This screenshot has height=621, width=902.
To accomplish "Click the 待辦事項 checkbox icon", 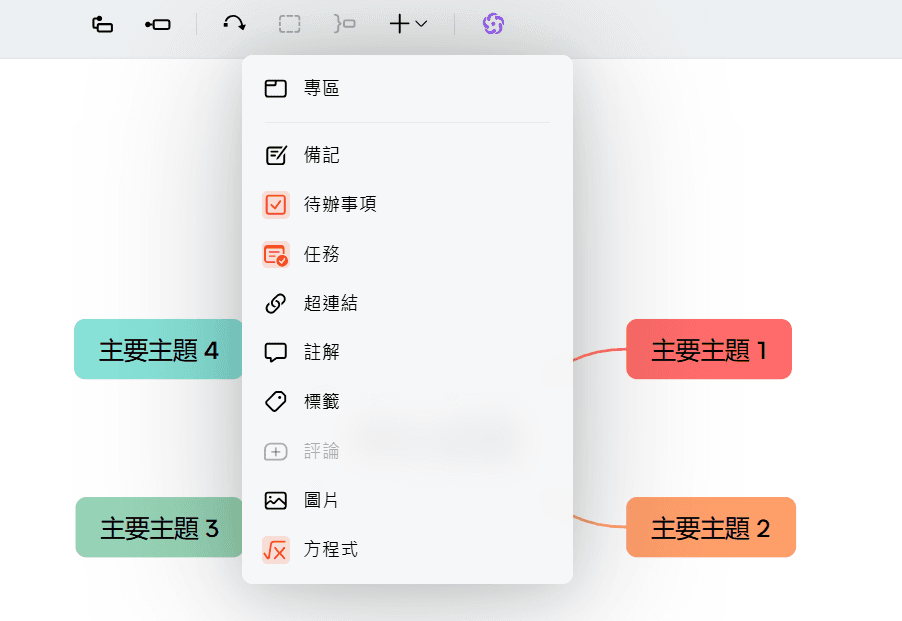I will pyautogui.click(x=276, y=205).
